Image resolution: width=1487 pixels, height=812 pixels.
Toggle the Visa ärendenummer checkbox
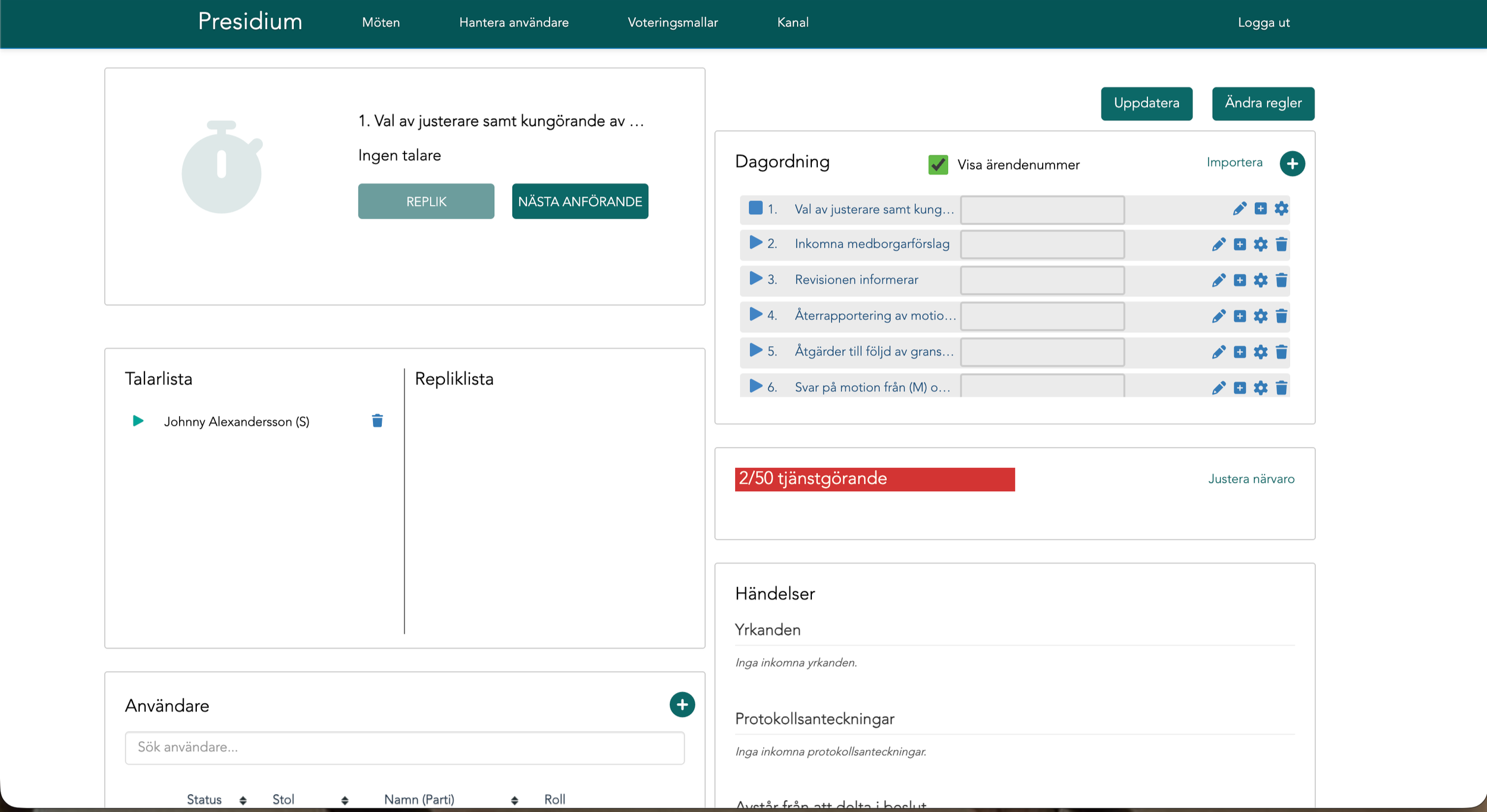tap(938, 165)
